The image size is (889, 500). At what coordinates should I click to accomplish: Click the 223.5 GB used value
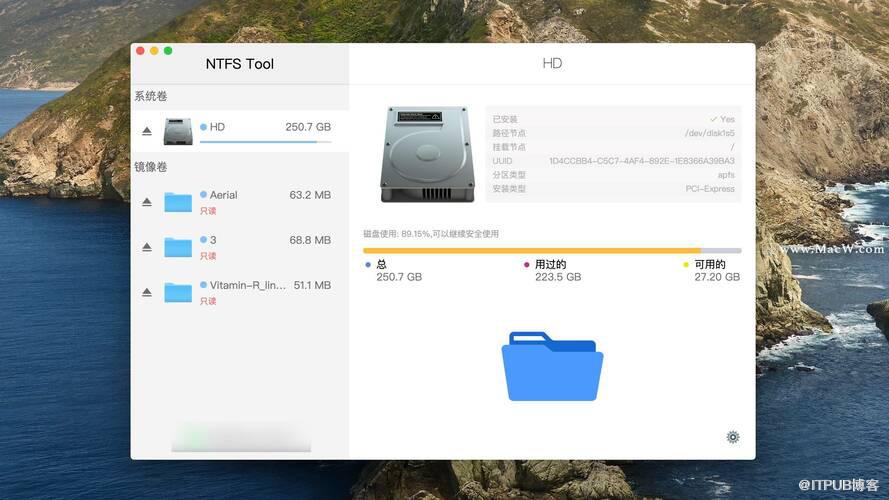558,277
